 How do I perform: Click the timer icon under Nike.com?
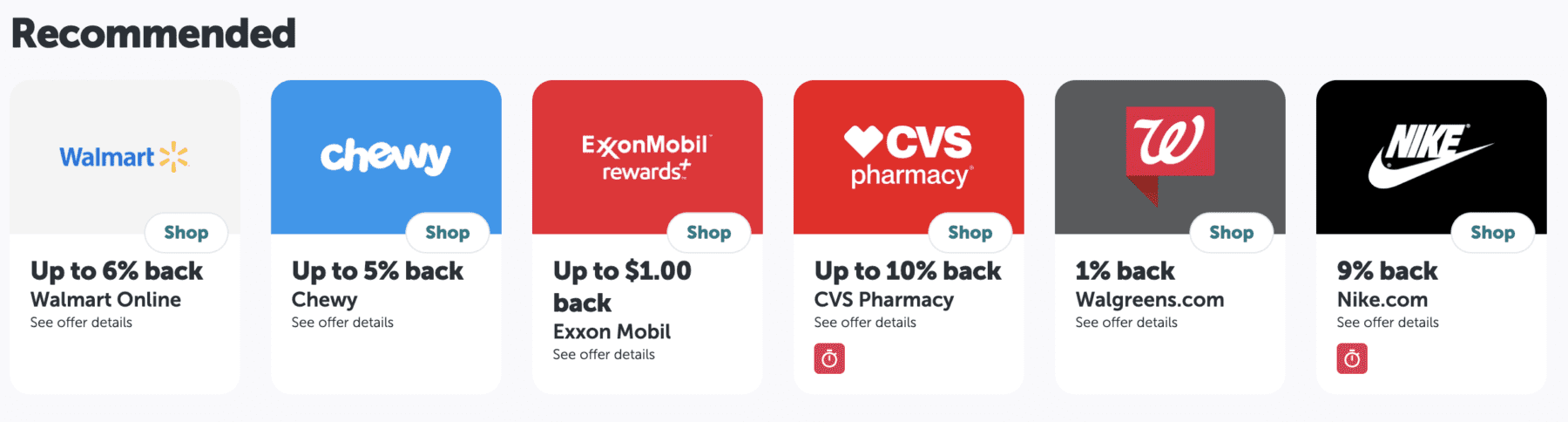pyautogui.click(x=1352, y=358)
